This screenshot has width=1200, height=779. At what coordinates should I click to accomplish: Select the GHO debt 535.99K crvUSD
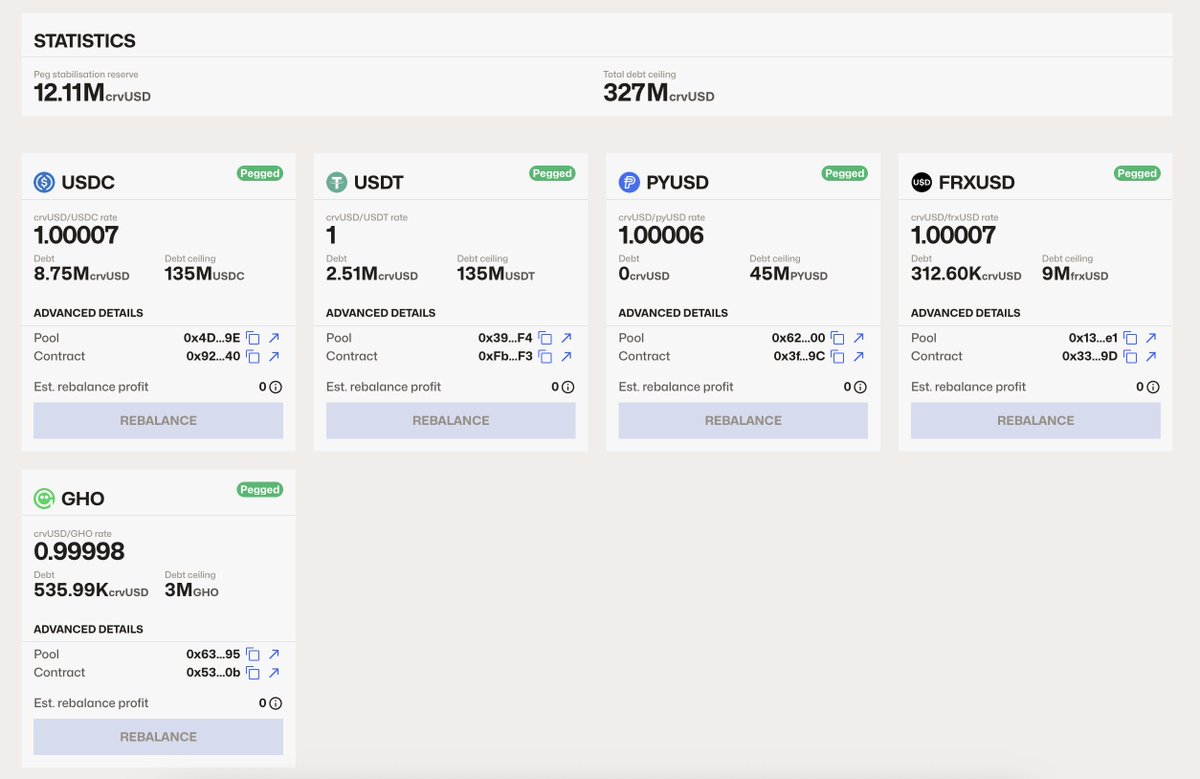point(91,591)
